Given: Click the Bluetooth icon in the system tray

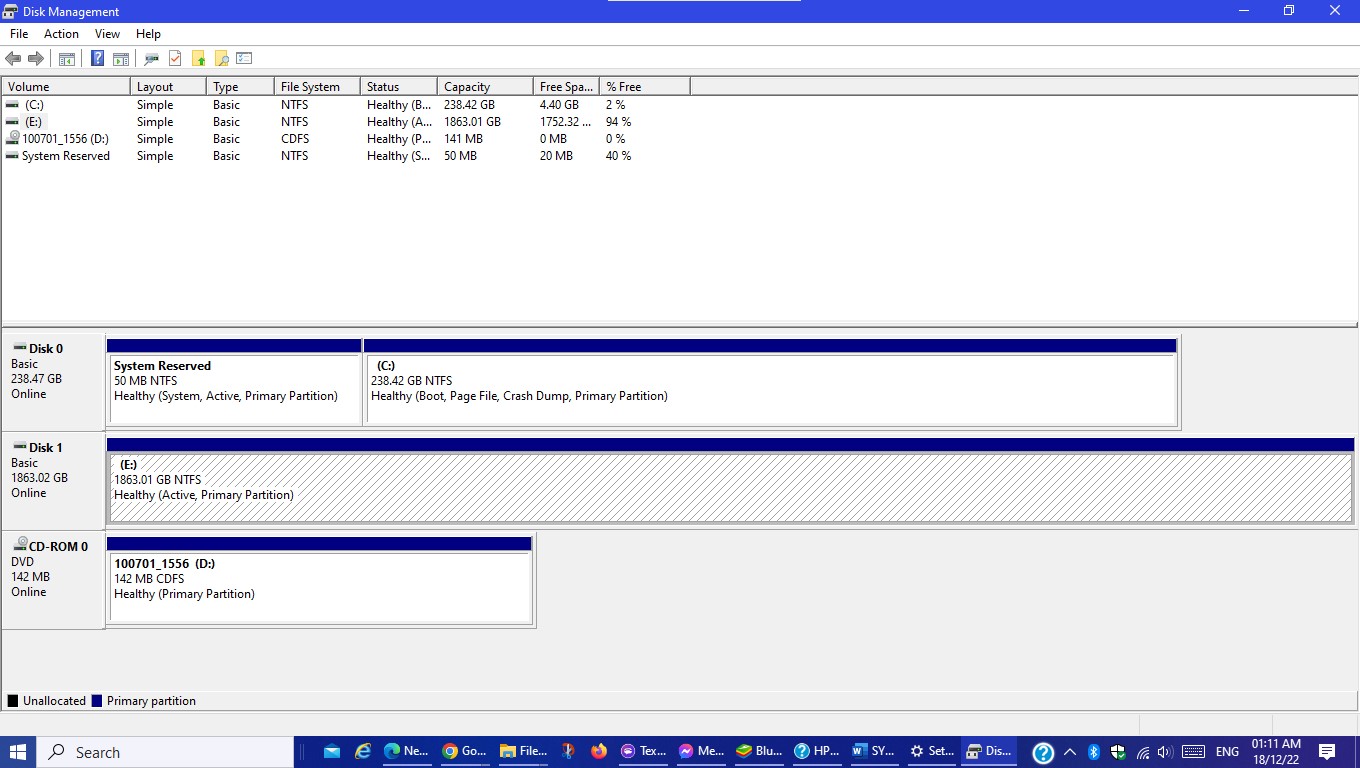Looking at the screenshot, I should [1093, 752].
